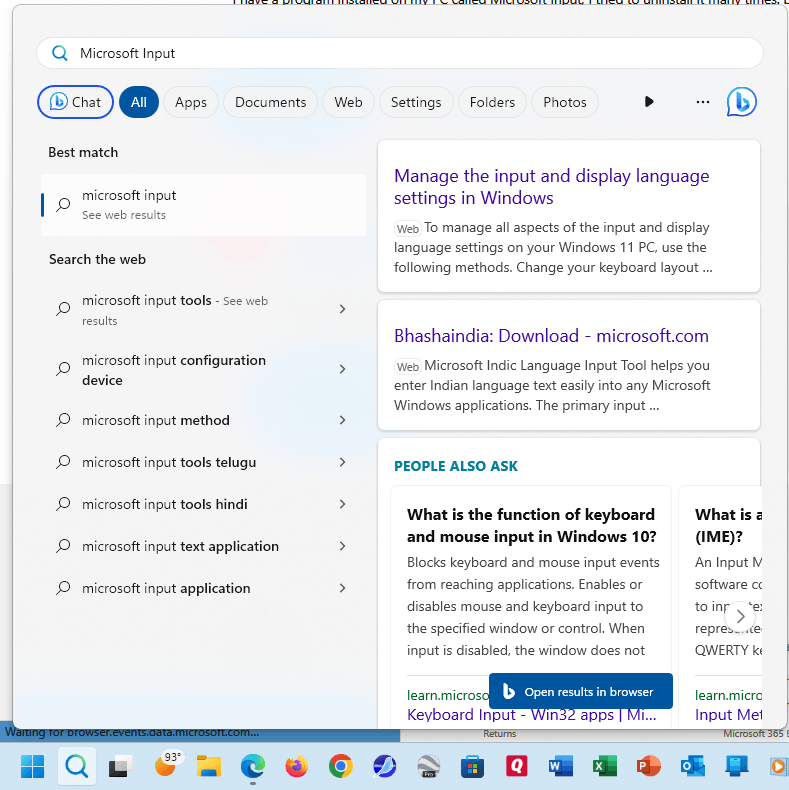The image size is (789, 790).
Task: Select the Documents filter tab
Action: [271, 102]
